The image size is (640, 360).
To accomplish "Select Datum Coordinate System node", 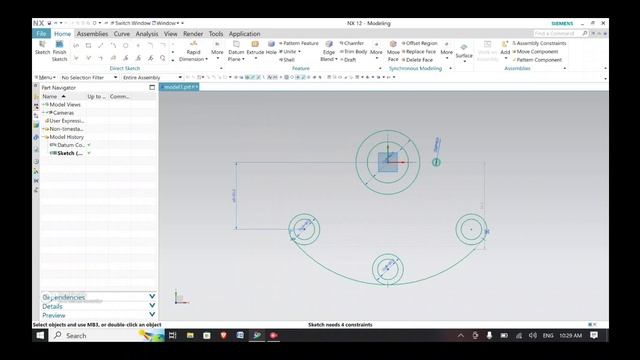I will (71, 145).
